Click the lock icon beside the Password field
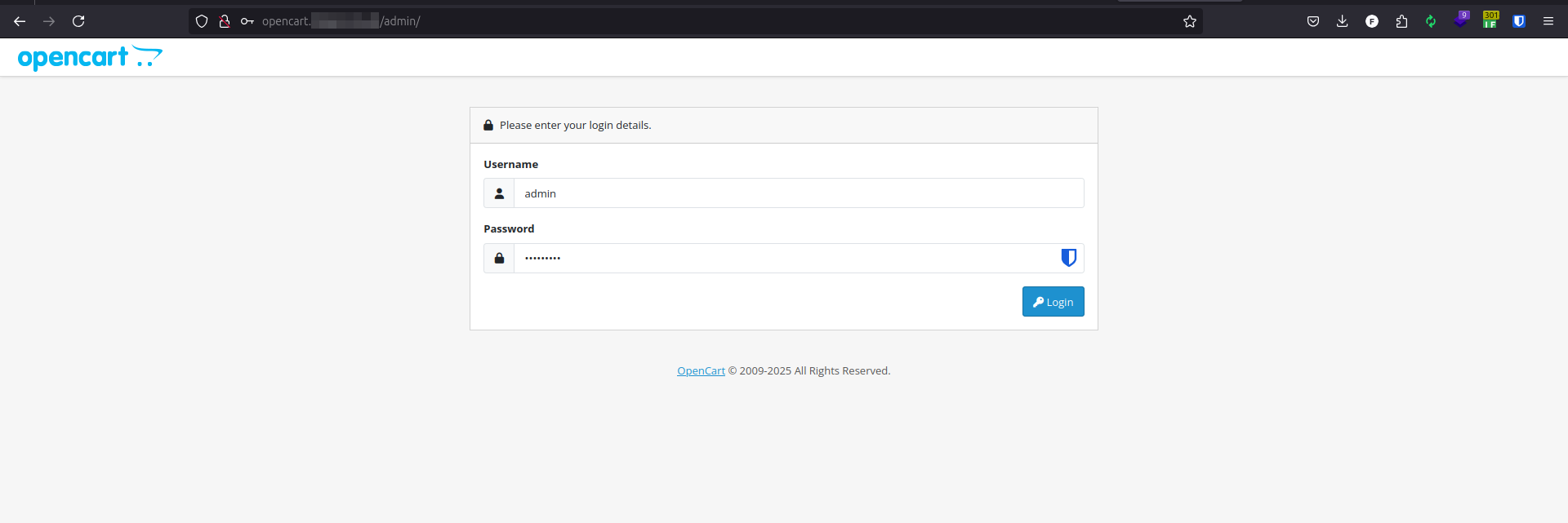1568x523 pixels. tap(499, 258)
